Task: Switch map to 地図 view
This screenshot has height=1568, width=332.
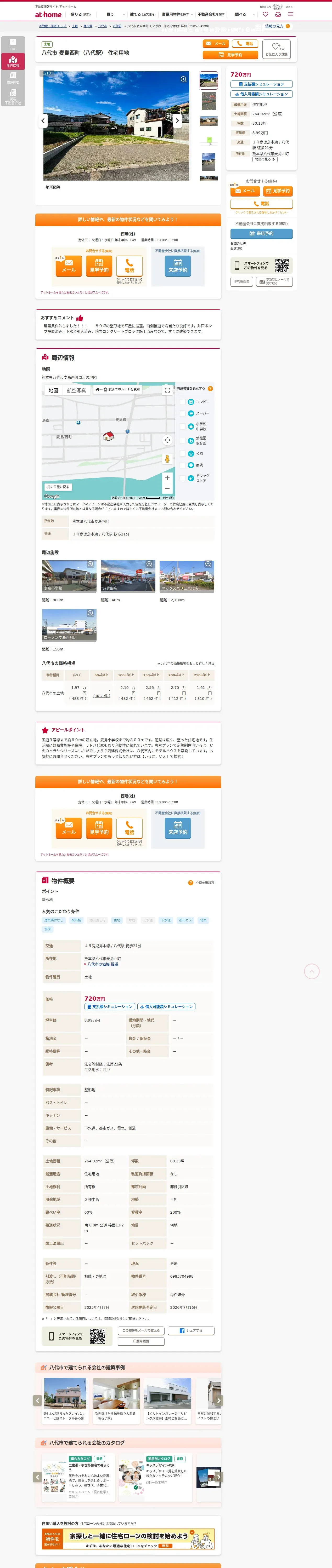Action: 53,390
